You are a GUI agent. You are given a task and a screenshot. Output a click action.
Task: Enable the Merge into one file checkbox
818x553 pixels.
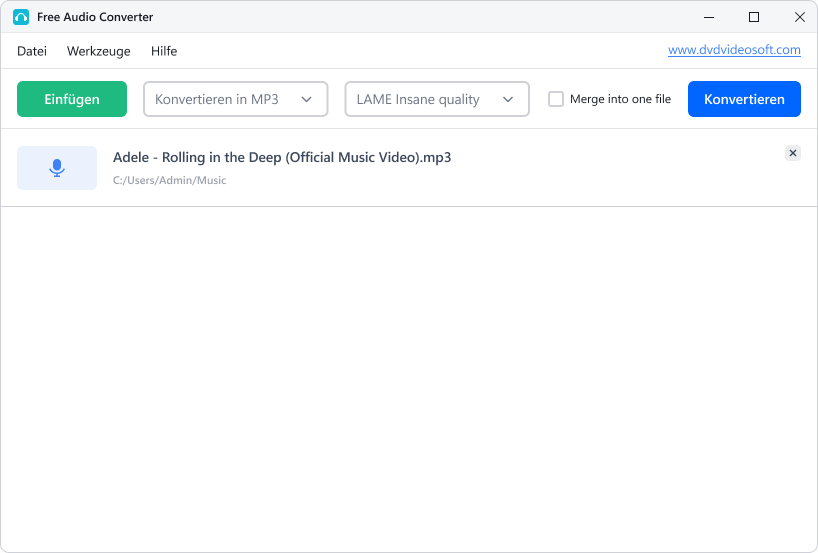click(x=556, y=99)
